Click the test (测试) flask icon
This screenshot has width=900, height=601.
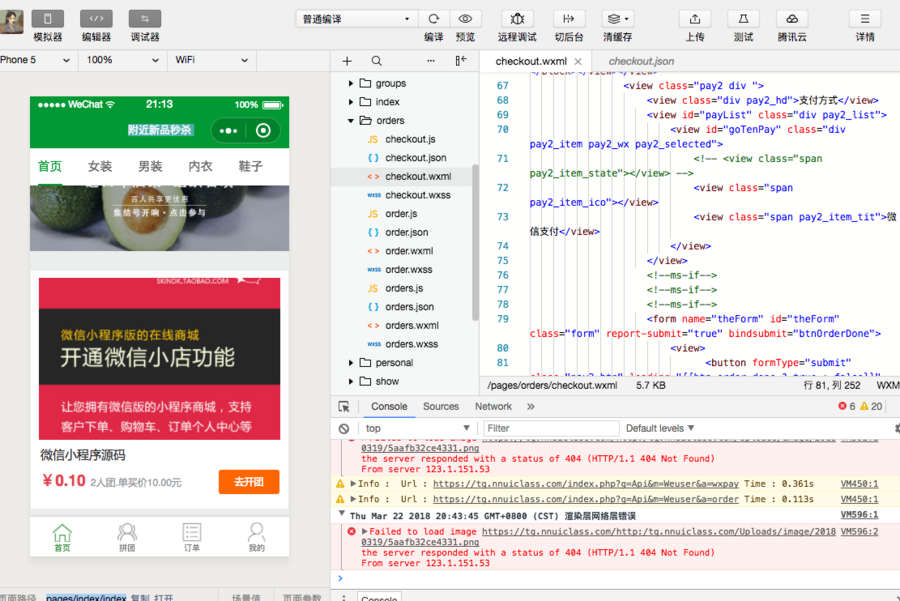(x=743, y=19)
